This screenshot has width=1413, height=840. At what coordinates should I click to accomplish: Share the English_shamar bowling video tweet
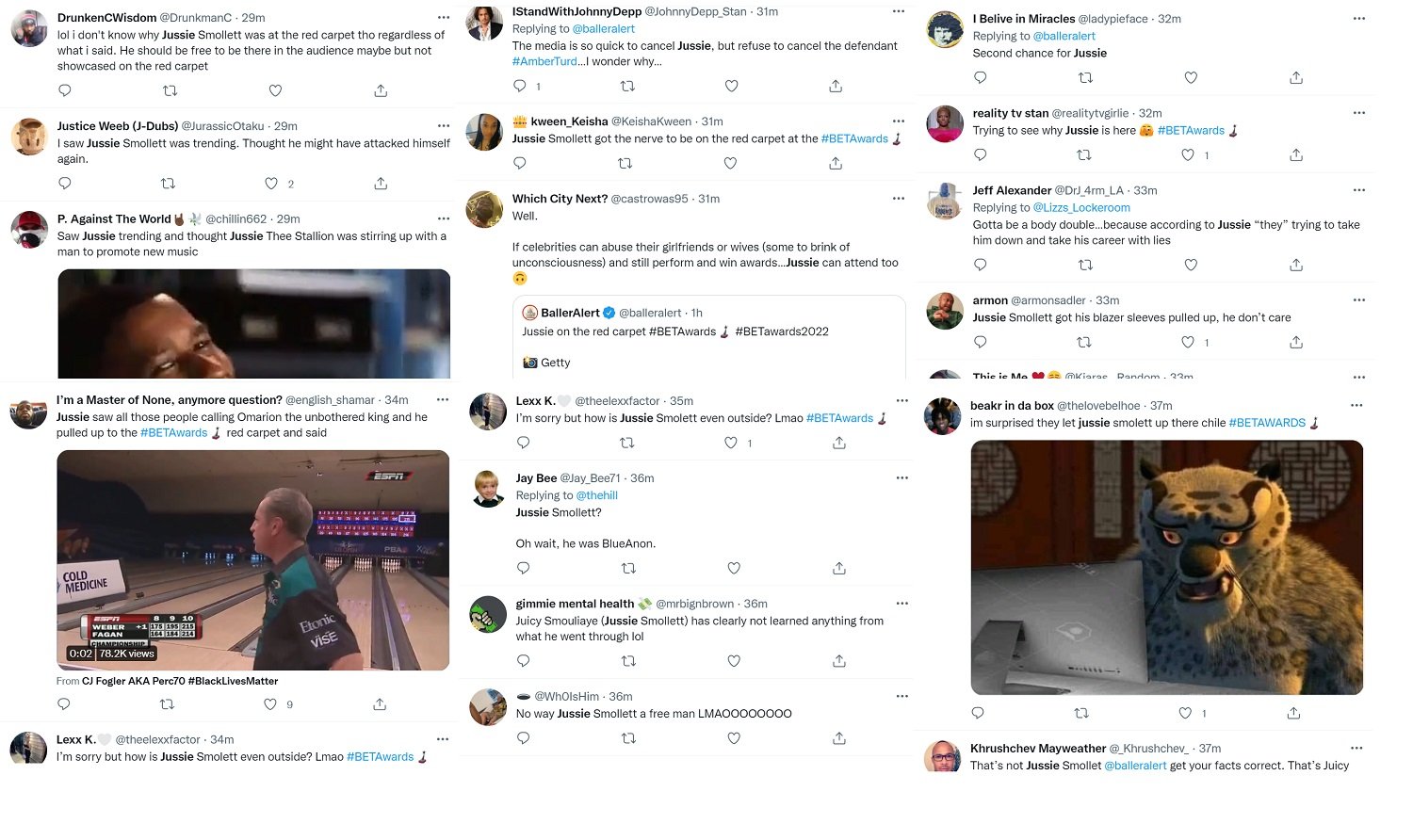[380, 704]
